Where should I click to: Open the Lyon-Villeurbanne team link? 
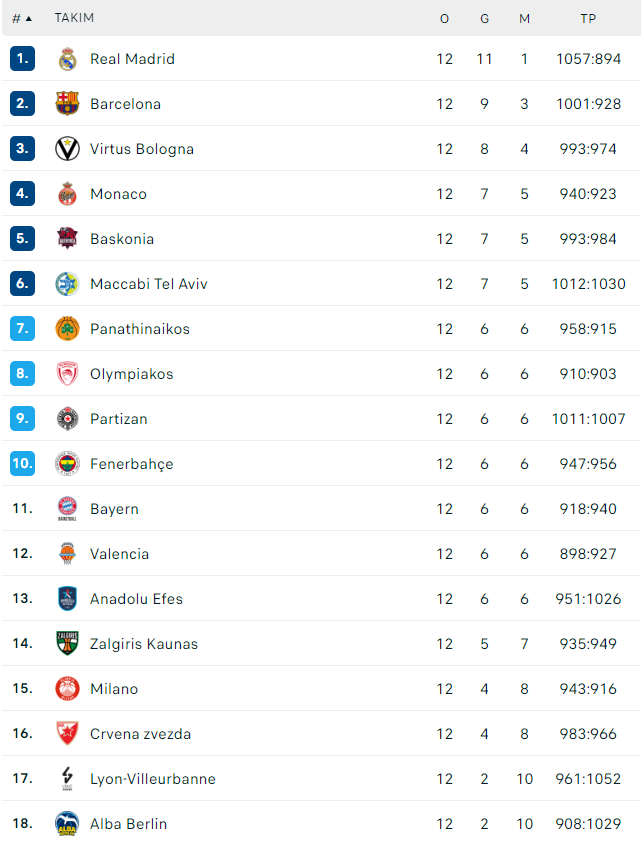tap(153, 779)
